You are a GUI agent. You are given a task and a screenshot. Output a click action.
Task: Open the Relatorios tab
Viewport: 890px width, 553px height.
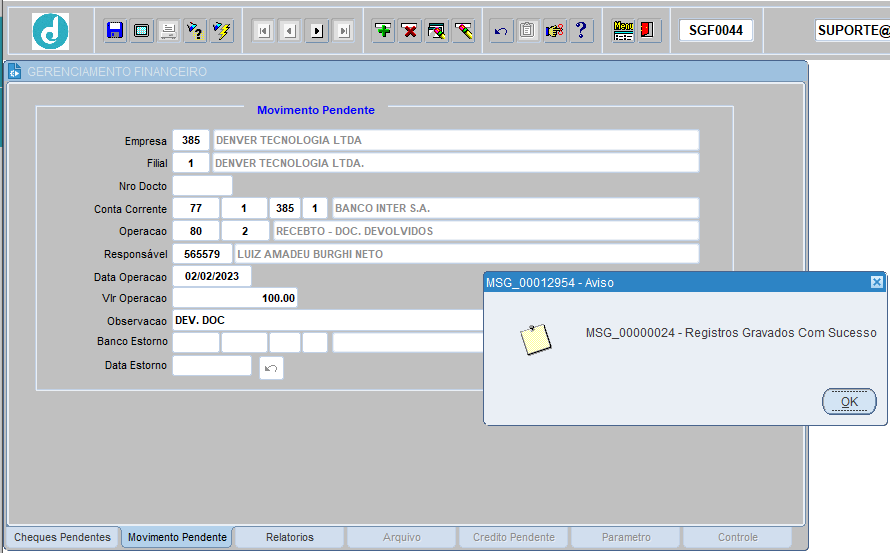point(289,537)
